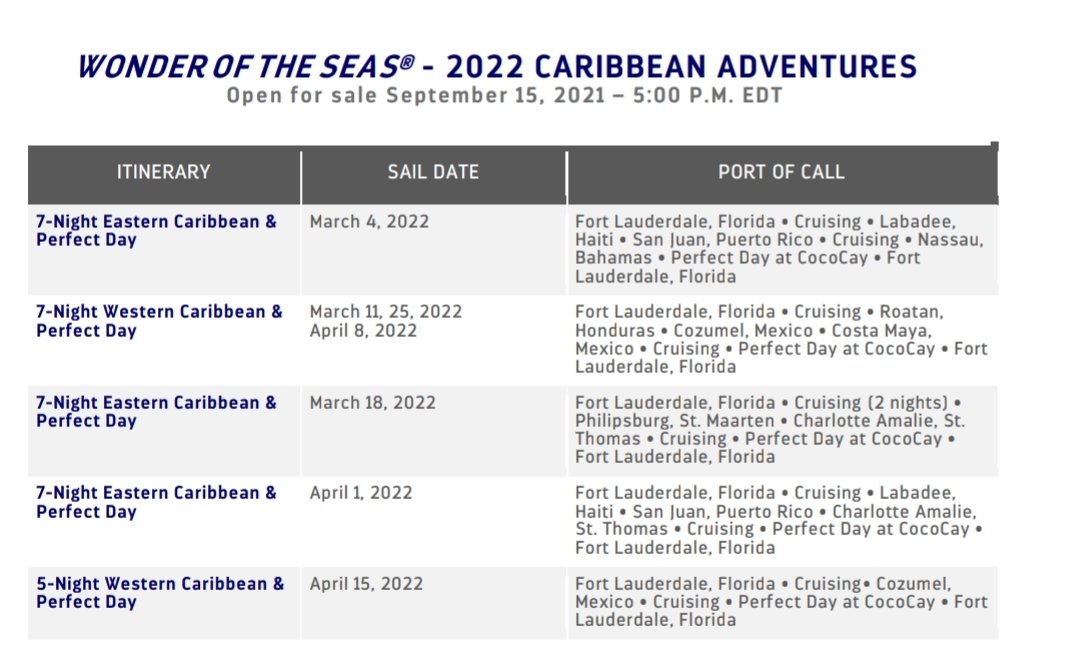Open the 5-Night Western Caribbean itinerary
Screen dimensions: 1066x668
click(160, 593)
